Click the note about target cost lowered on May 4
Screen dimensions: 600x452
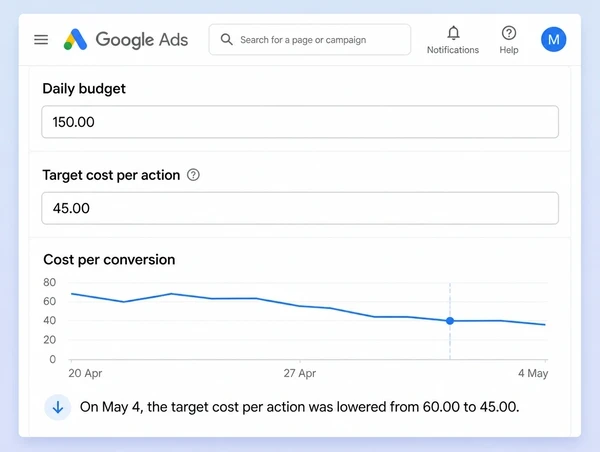tap(299, 407)
